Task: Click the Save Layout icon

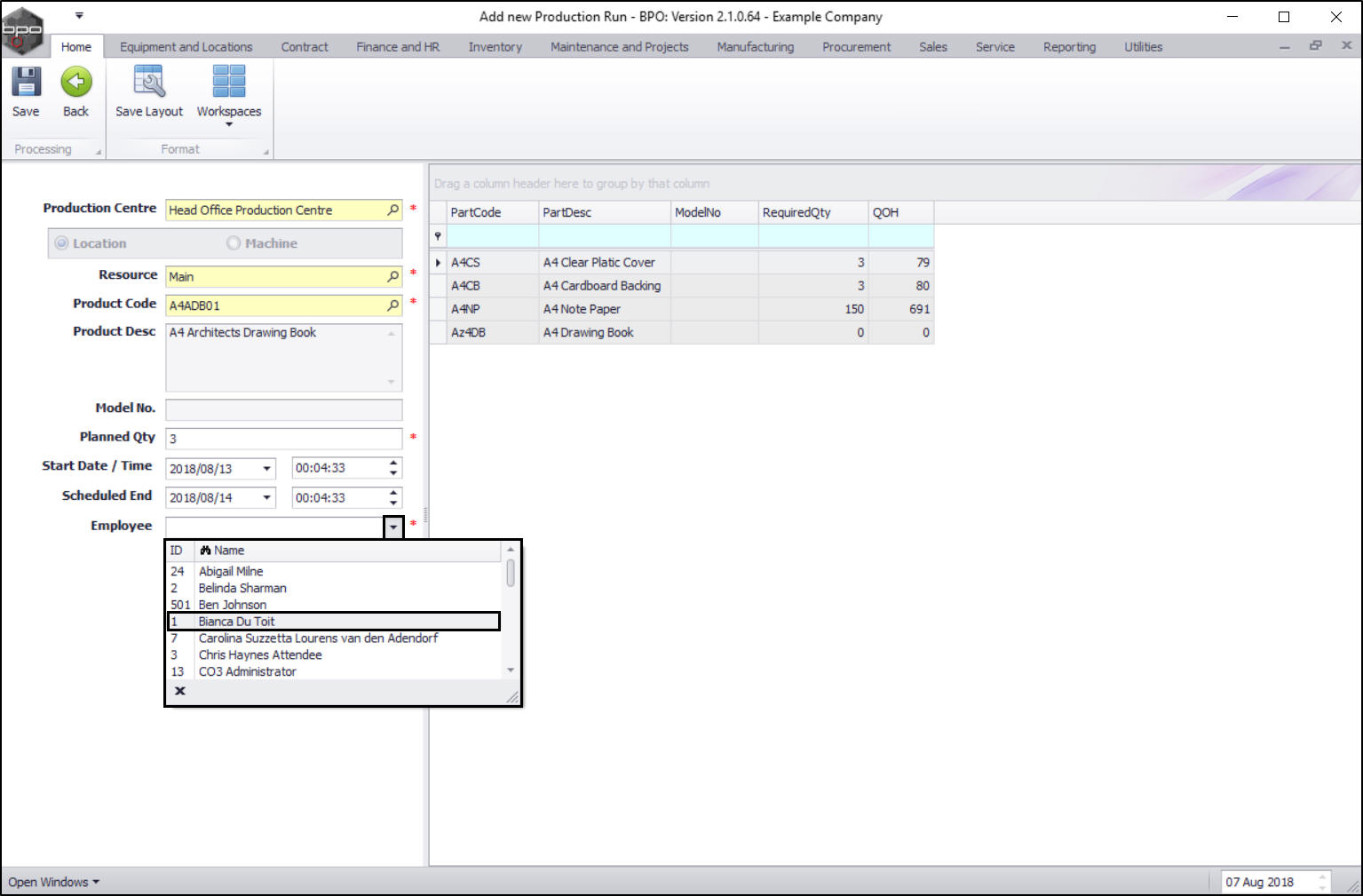Action: pos(149,82)
